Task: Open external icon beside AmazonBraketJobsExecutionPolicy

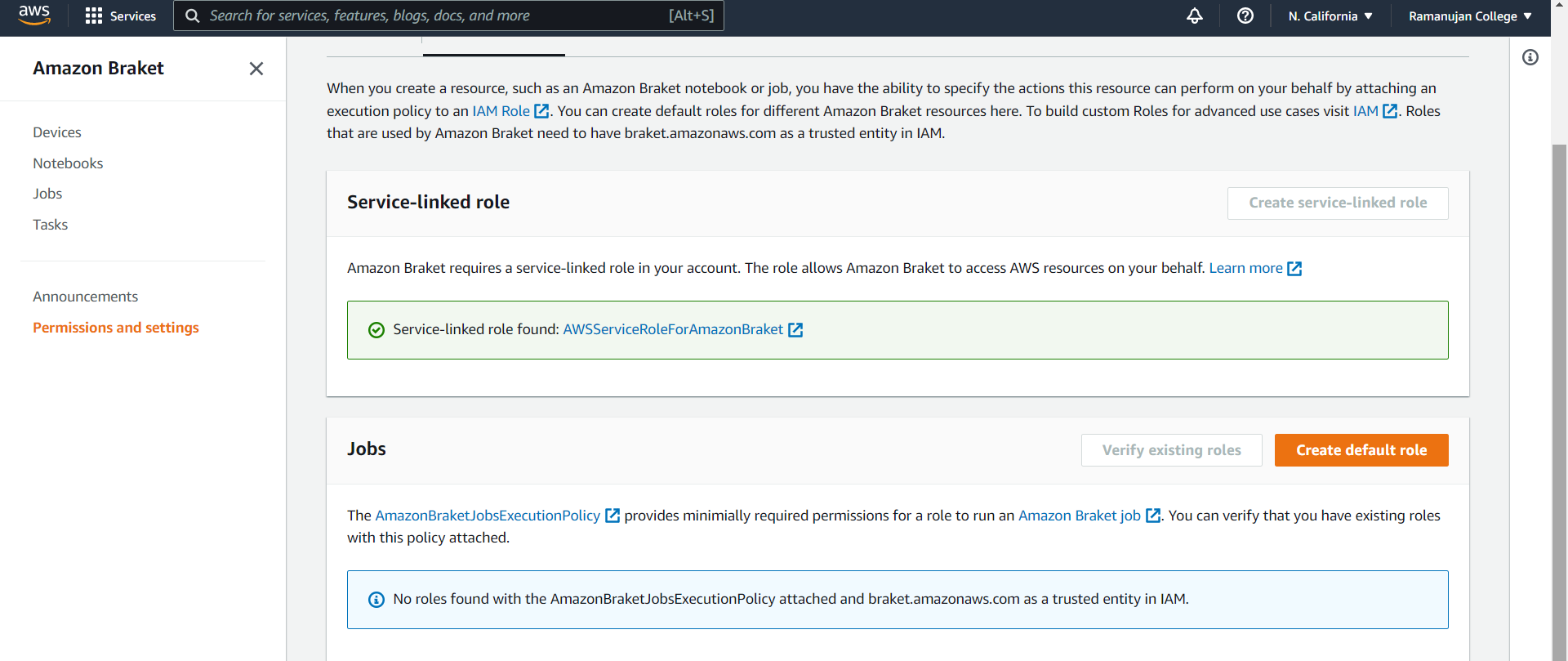Action: tap(612, 516)
